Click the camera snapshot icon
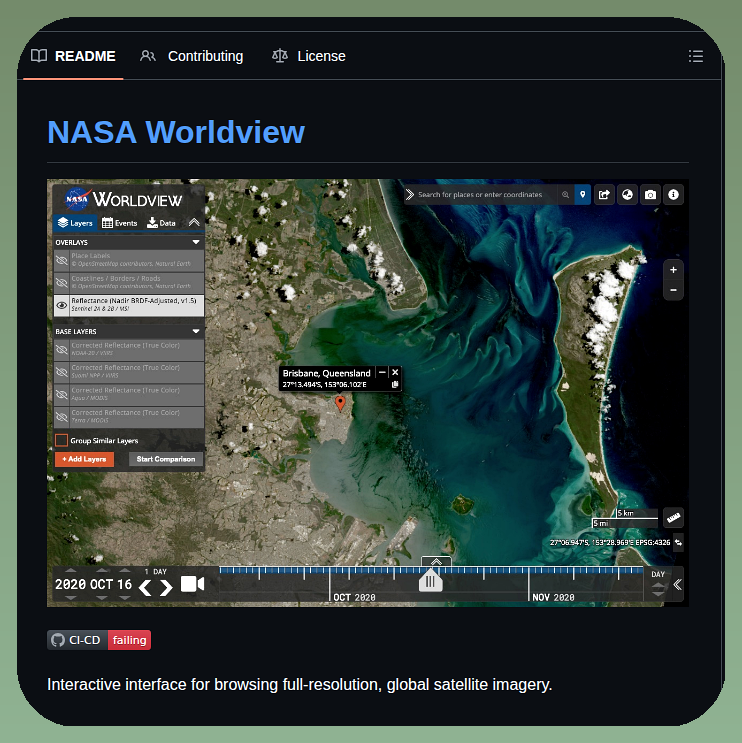 pos(651,195)
